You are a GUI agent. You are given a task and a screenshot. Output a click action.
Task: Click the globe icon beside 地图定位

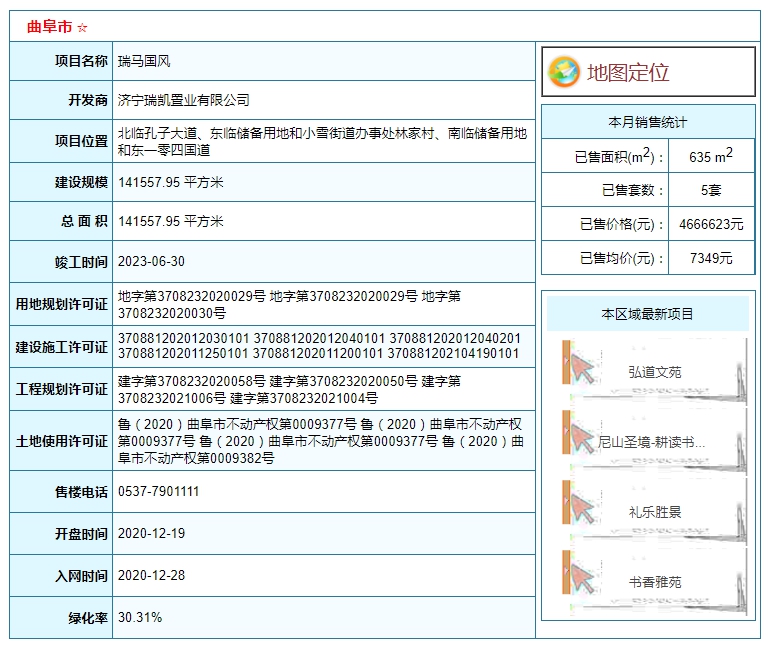coord(563,72)
